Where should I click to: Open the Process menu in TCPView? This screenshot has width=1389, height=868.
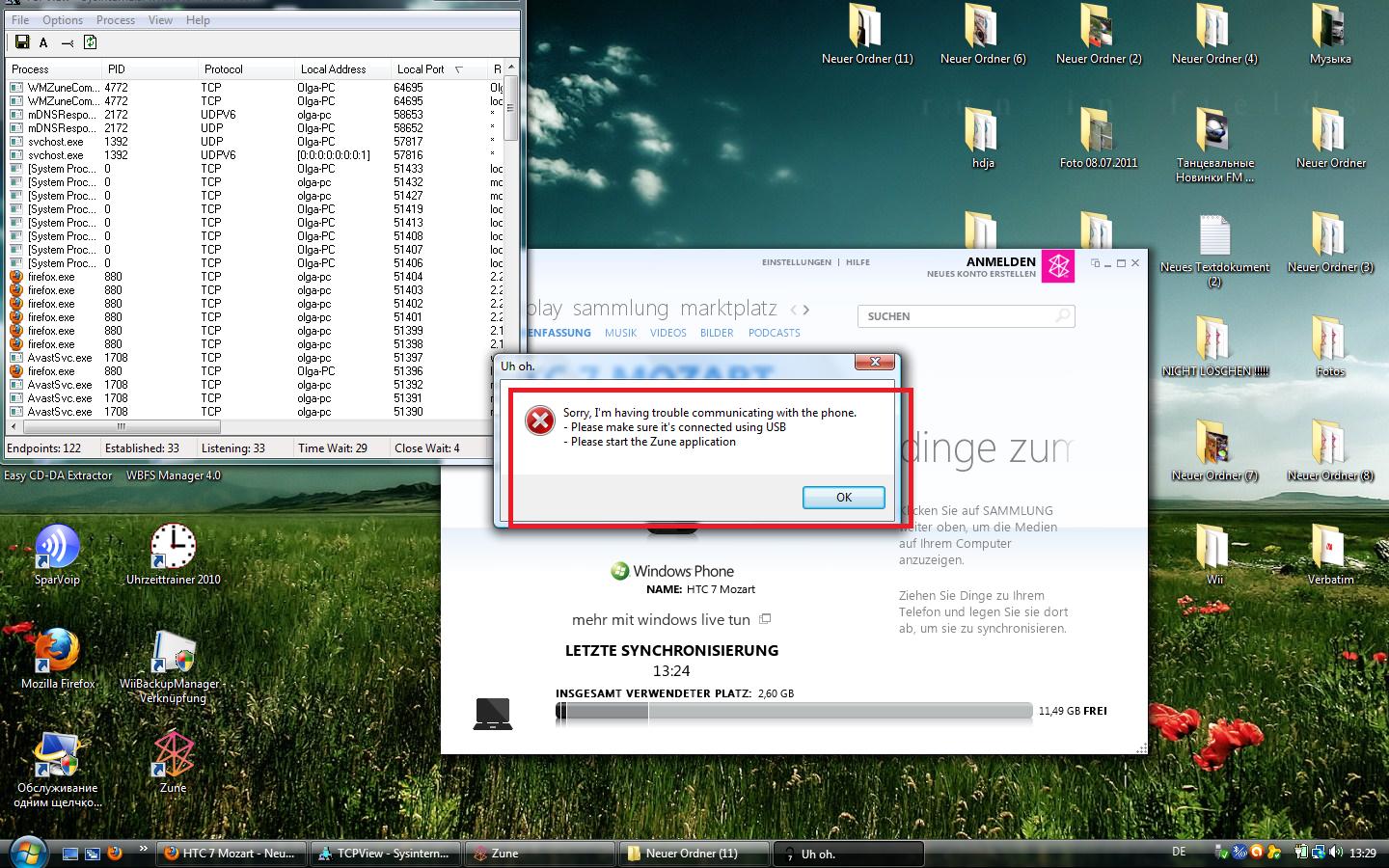(116, 19)
